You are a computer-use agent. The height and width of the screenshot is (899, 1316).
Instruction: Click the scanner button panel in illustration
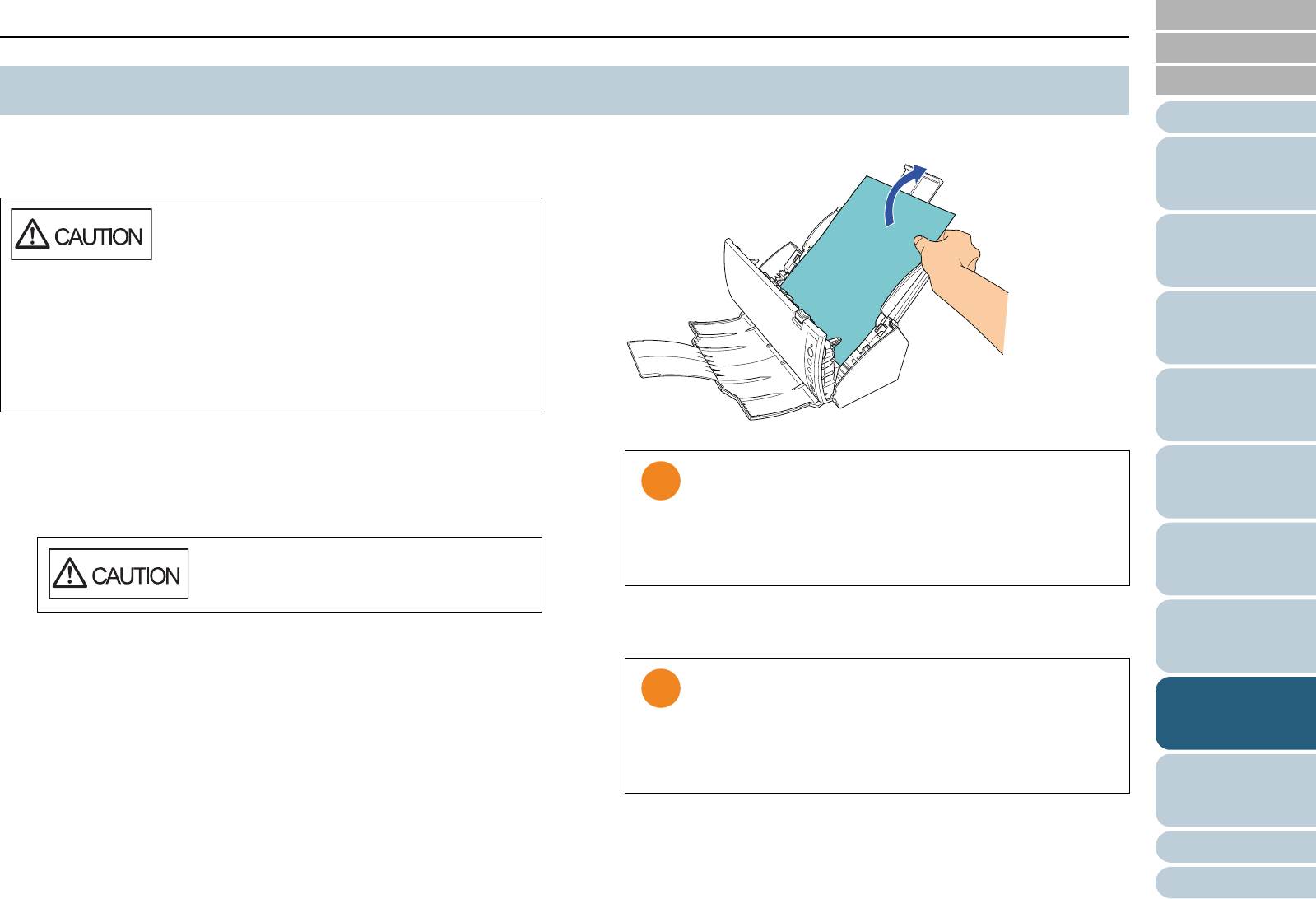(x=811, y=362)
